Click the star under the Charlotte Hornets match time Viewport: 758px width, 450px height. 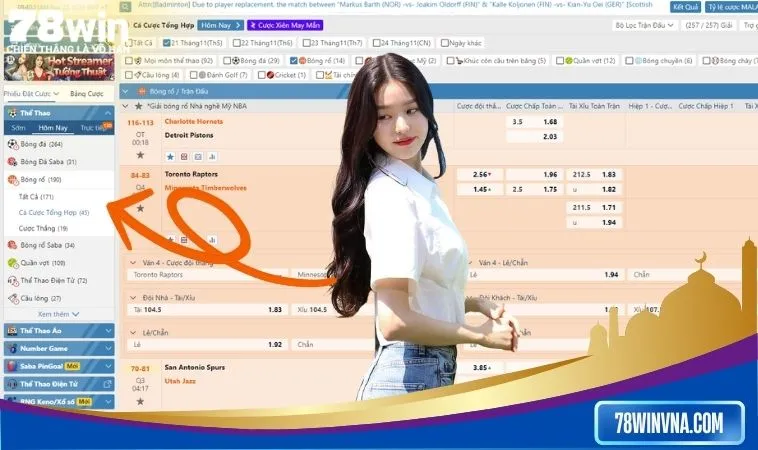click(140, 155)
